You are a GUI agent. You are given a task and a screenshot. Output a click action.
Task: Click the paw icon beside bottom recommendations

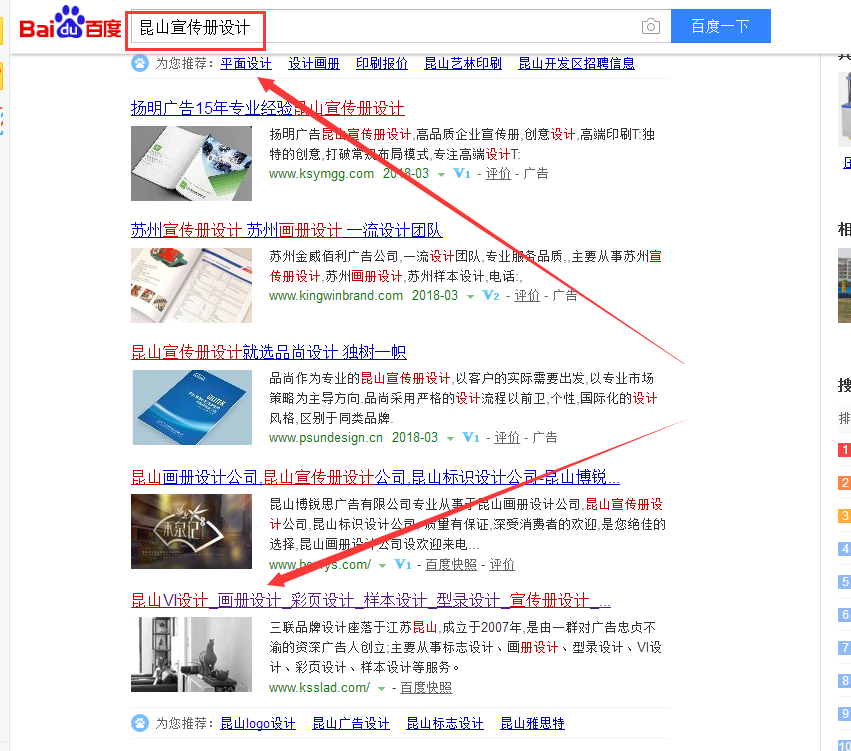click(x=140, y=723)
